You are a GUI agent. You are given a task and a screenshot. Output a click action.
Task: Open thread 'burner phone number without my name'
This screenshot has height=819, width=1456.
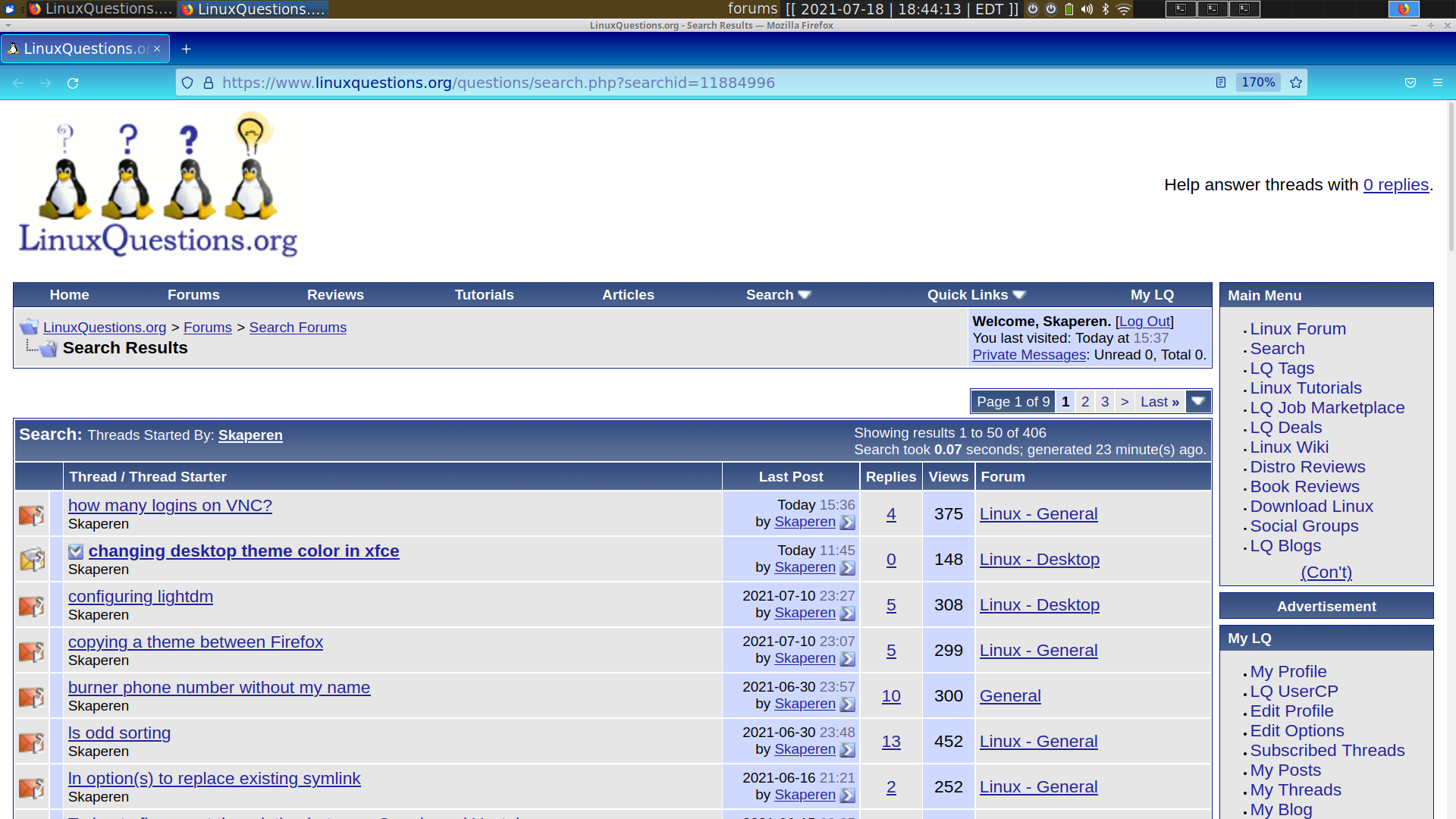click(219, 688)
